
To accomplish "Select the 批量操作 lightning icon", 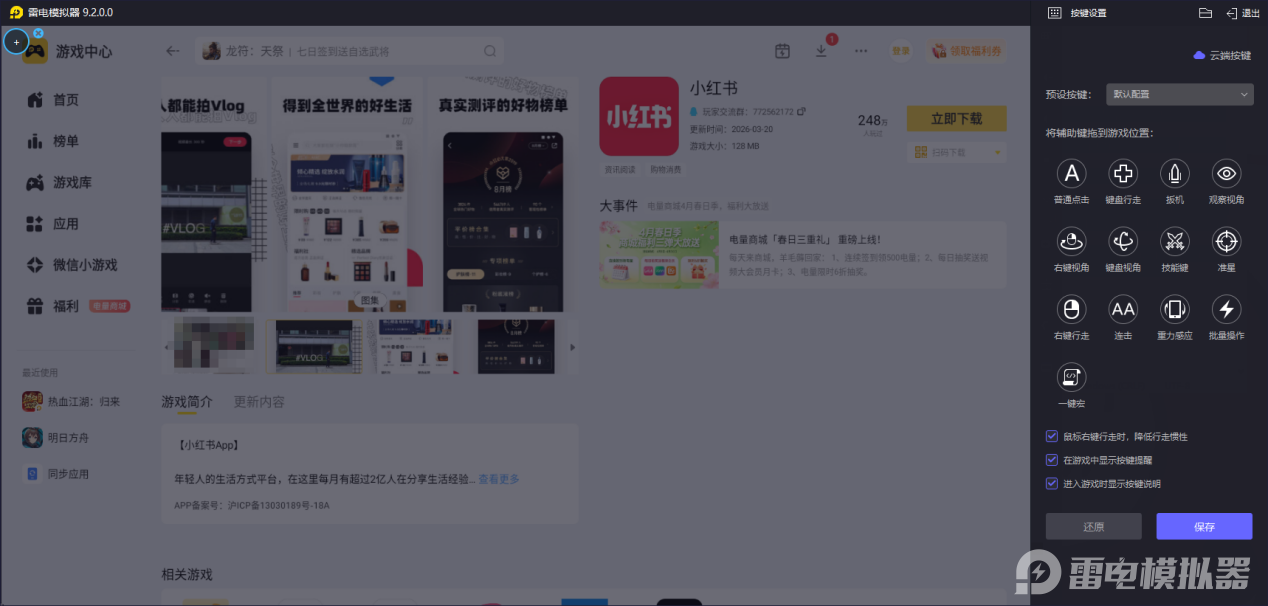I will click(x=1227, y=309).
